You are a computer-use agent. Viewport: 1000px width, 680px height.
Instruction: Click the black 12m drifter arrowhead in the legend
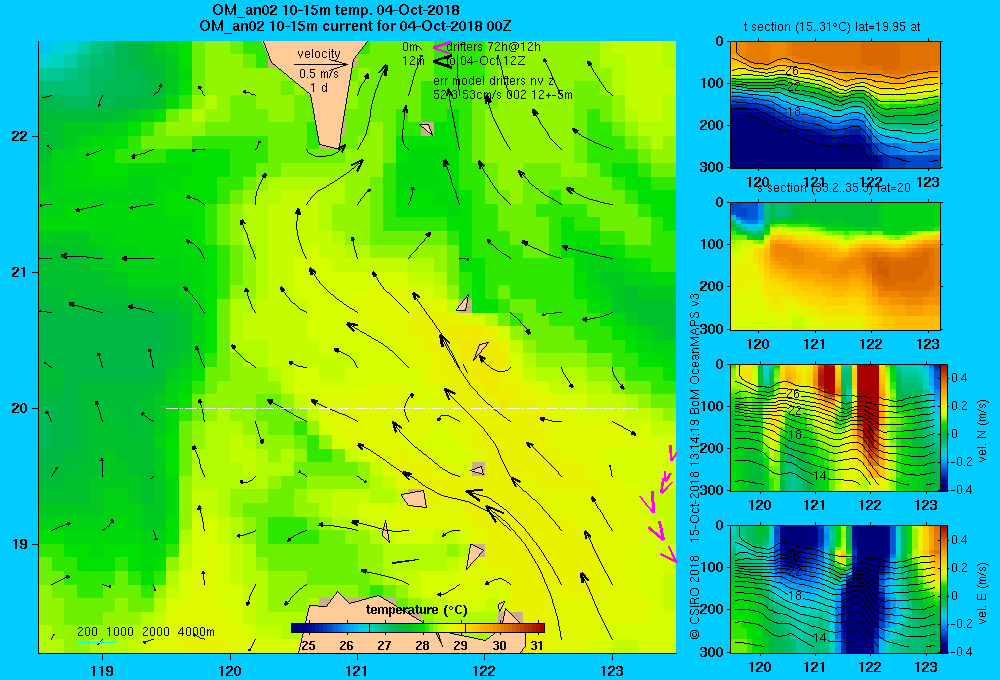pos(442,61)
